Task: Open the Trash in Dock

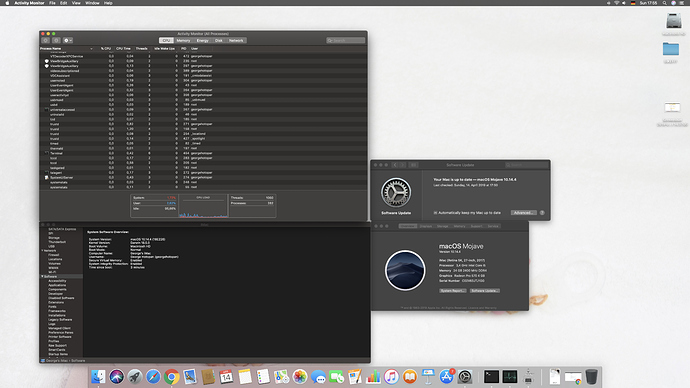Action: 591,377
